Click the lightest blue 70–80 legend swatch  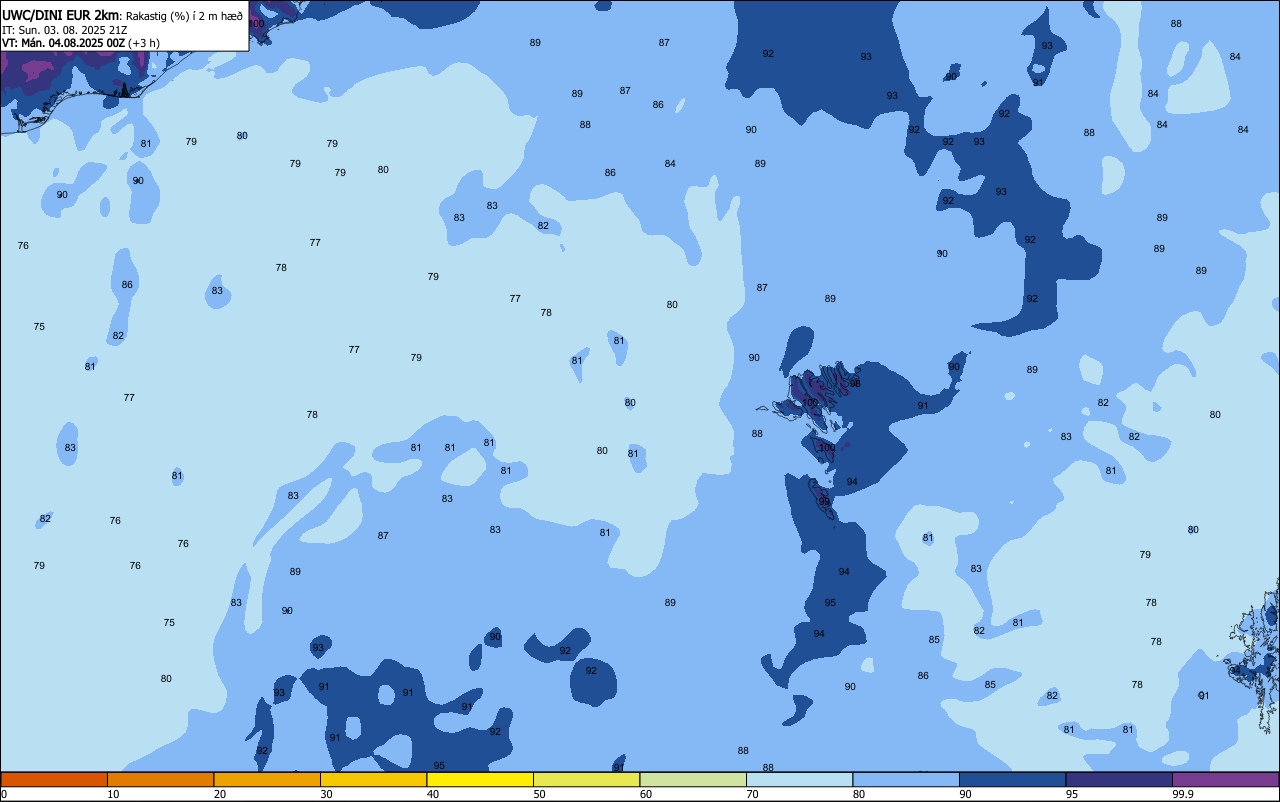point(799,779)
